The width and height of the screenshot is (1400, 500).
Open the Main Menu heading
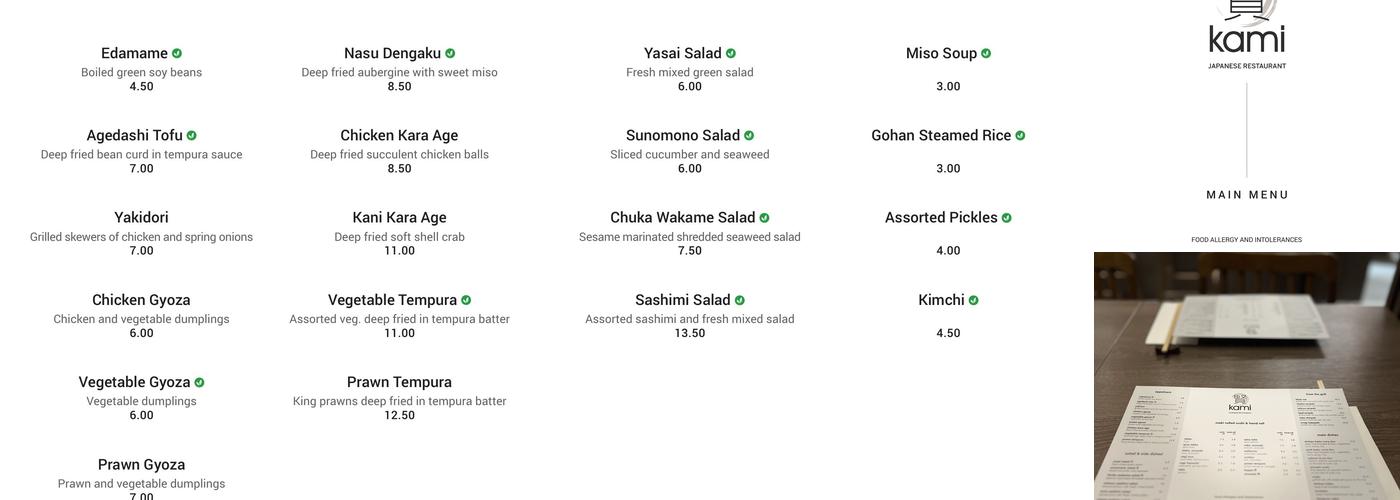(x=1247, y=195)
